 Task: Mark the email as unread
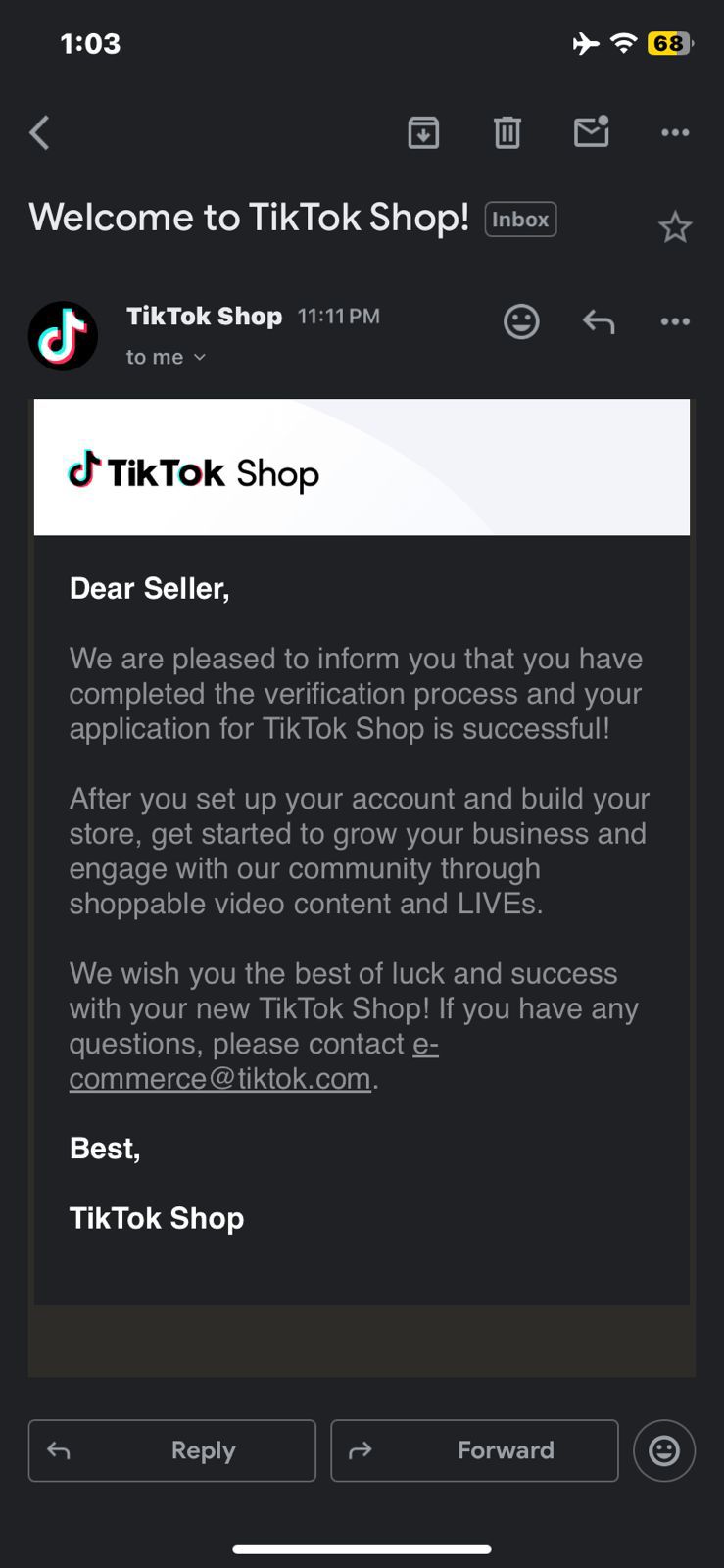pyautogui.click(x=591, y=131)
